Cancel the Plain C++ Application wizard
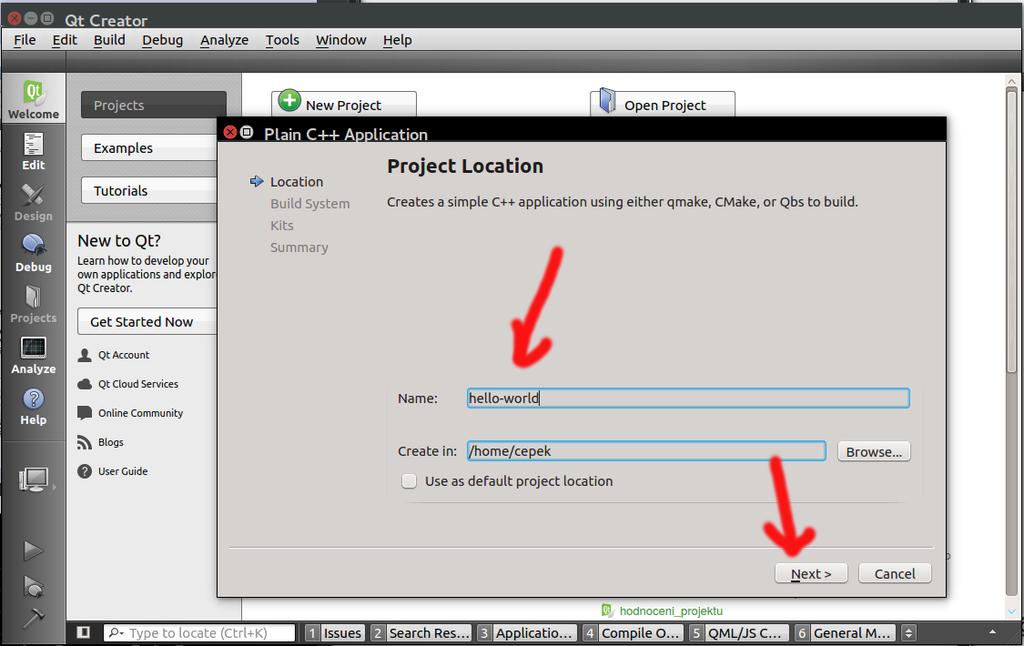Screen dimensions: 1024x646 click(x=895, y=573)
